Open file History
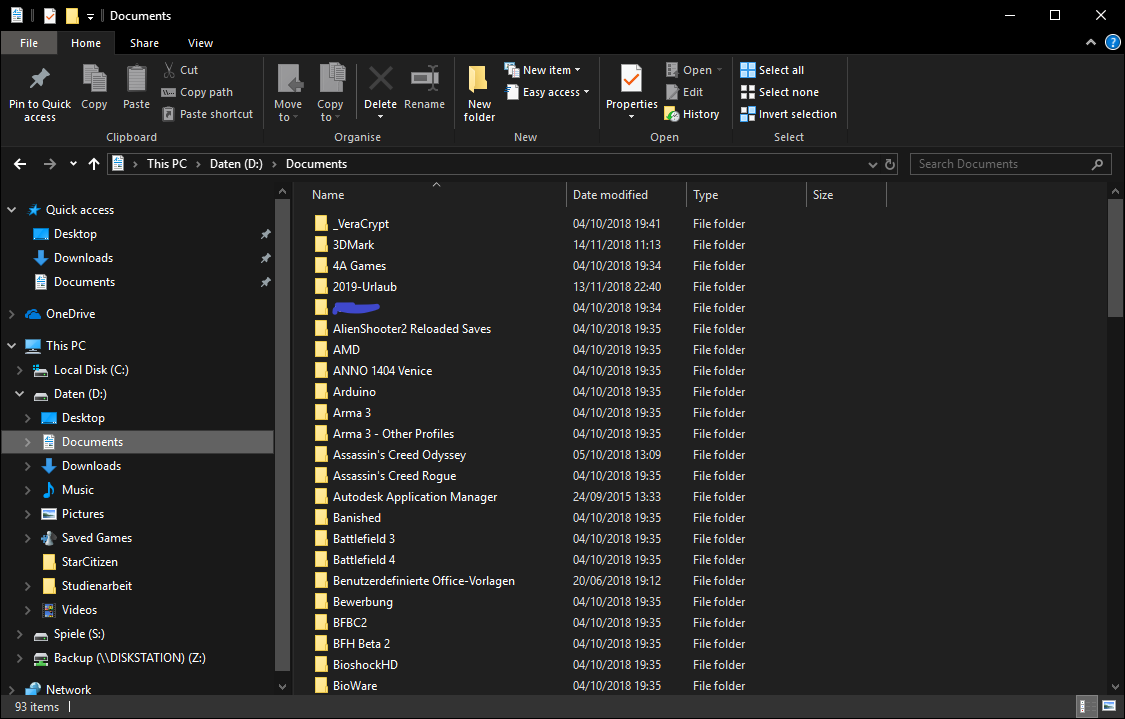This screenshot has width=1125, height=719. point(692,114)
